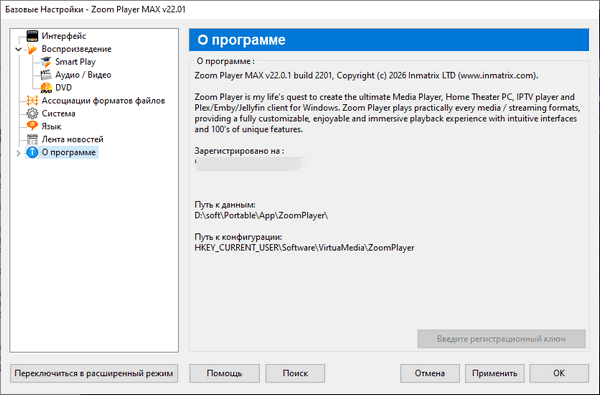Open the DVD settings page

tap(64, 88)
